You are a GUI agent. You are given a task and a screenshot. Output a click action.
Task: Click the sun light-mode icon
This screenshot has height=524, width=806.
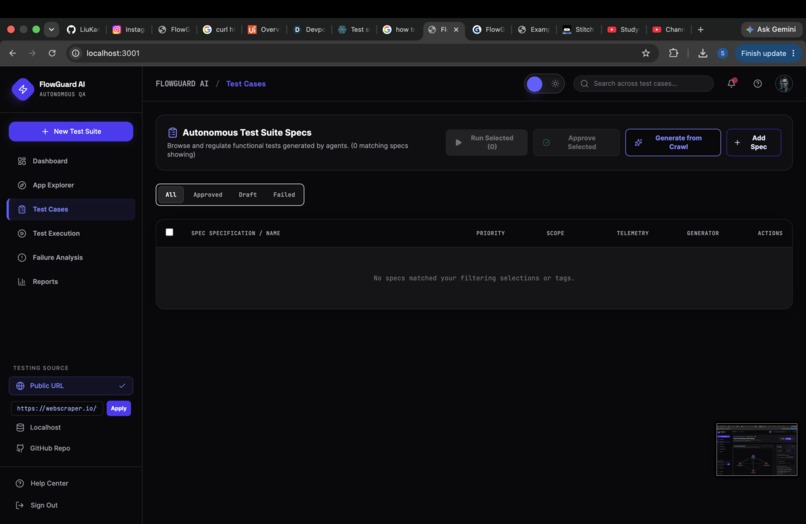click(555, 84)
